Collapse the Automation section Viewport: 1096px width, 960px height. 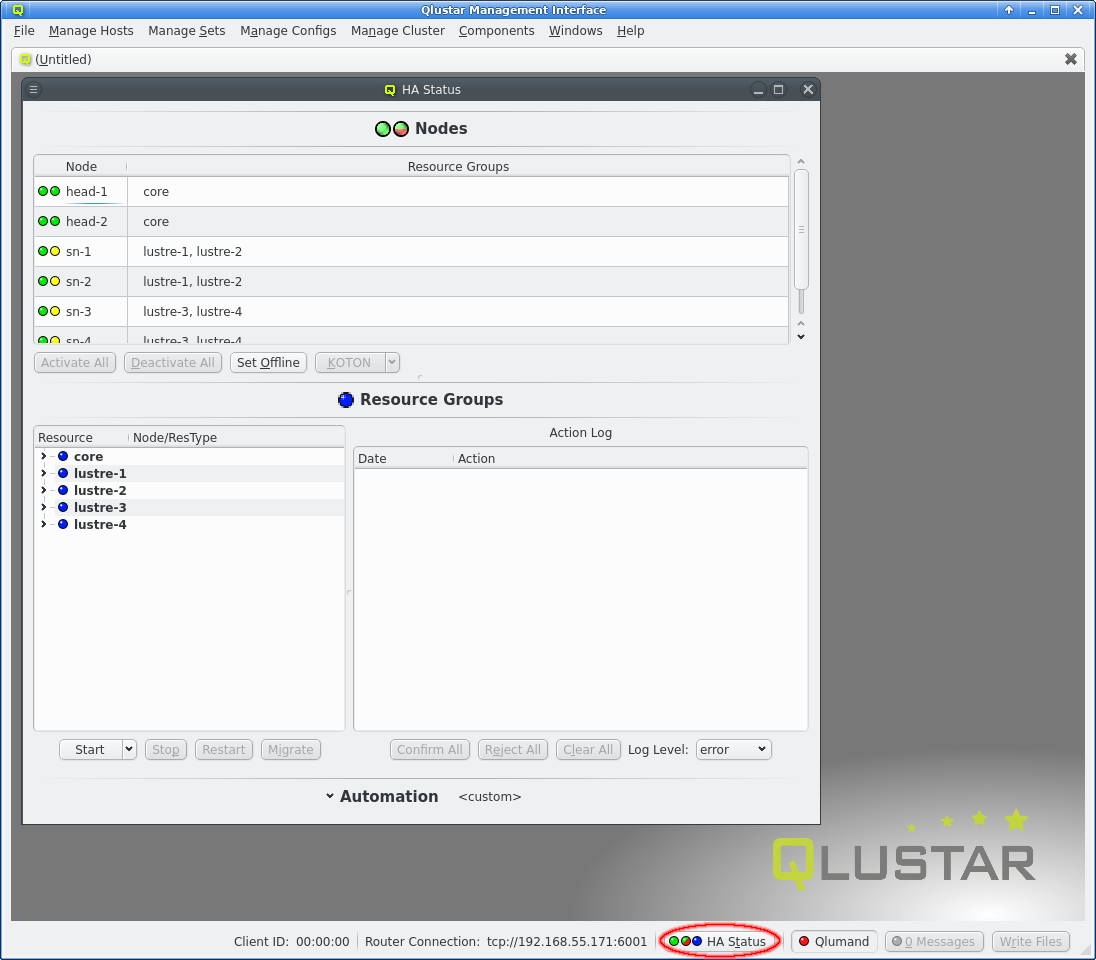pyautogui.click(x=330, y=796)
